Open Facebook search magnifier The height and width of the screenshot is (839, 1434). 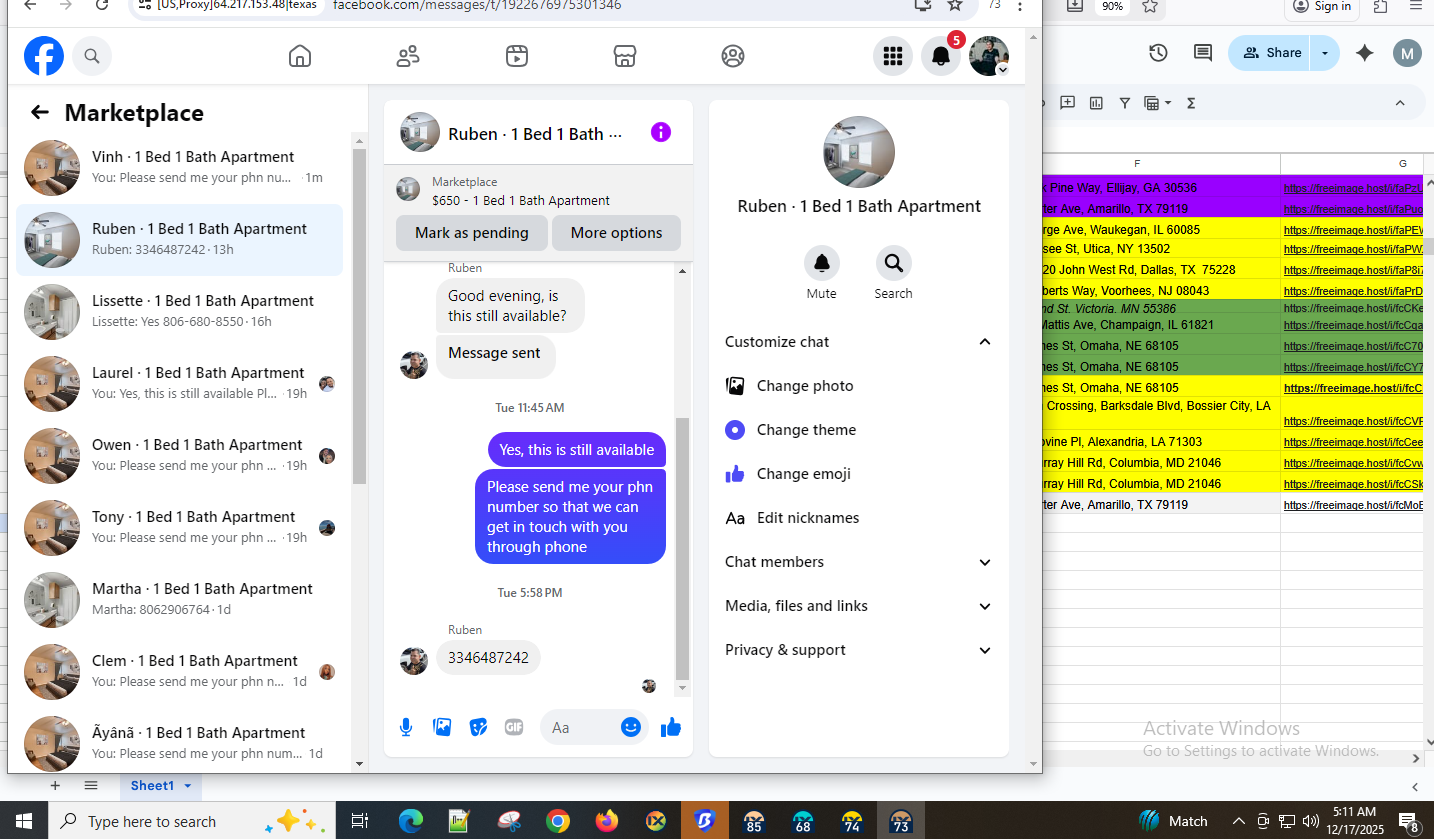pyautogui.click(x=92, y=56)
